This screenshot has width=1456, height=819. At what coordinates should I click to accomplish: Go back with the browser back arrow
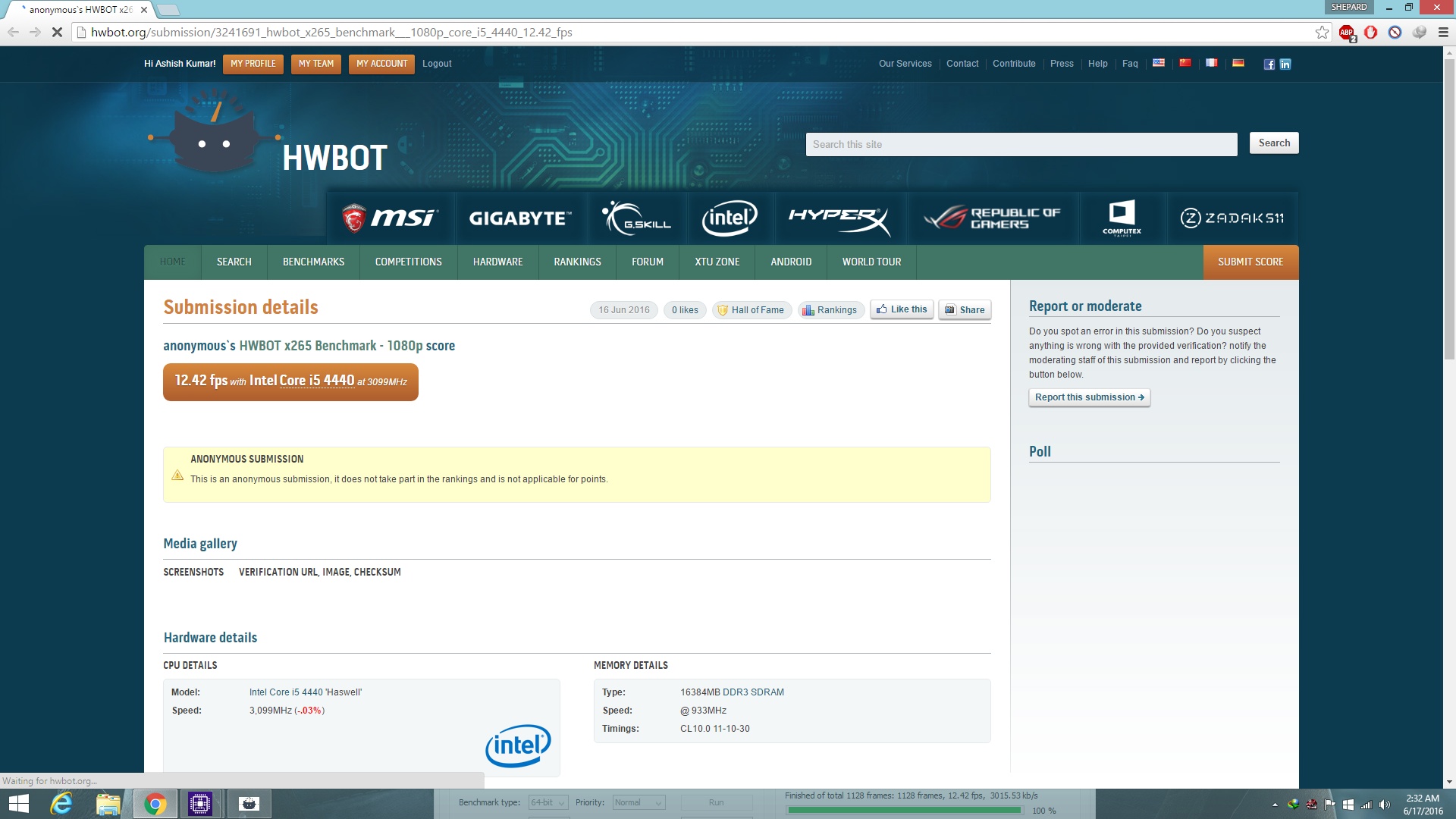(13, 32)
